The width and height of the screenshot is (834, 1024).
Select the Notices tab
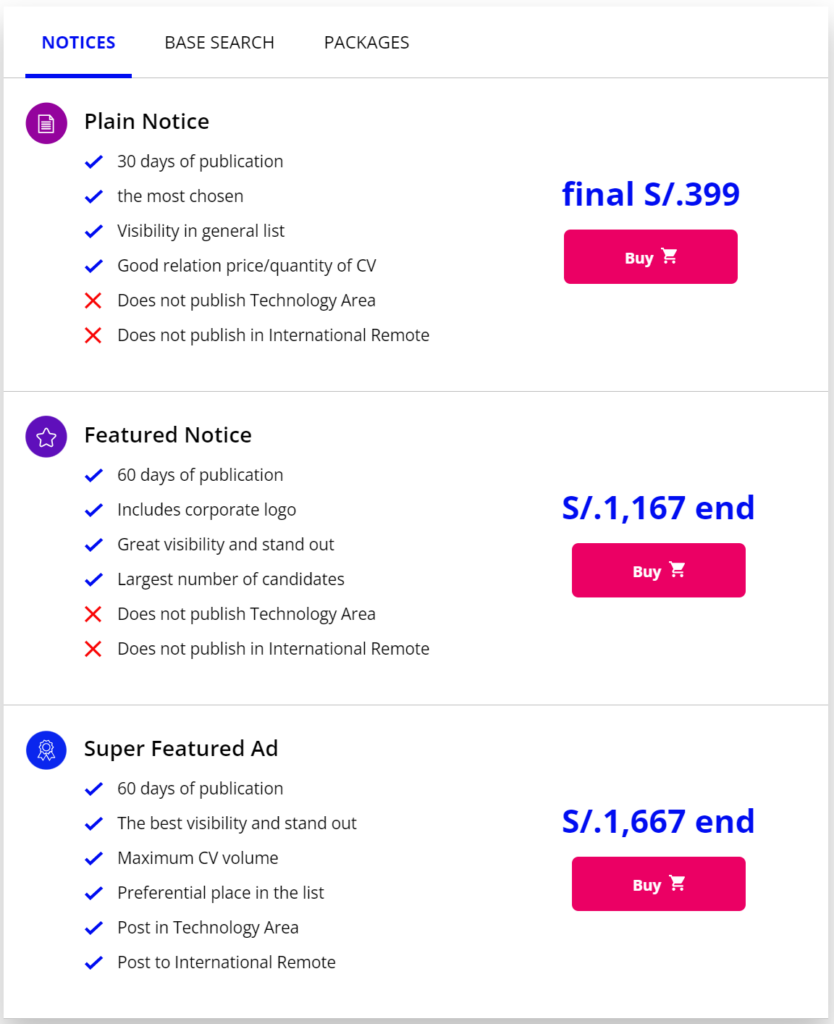click(78, 43)
